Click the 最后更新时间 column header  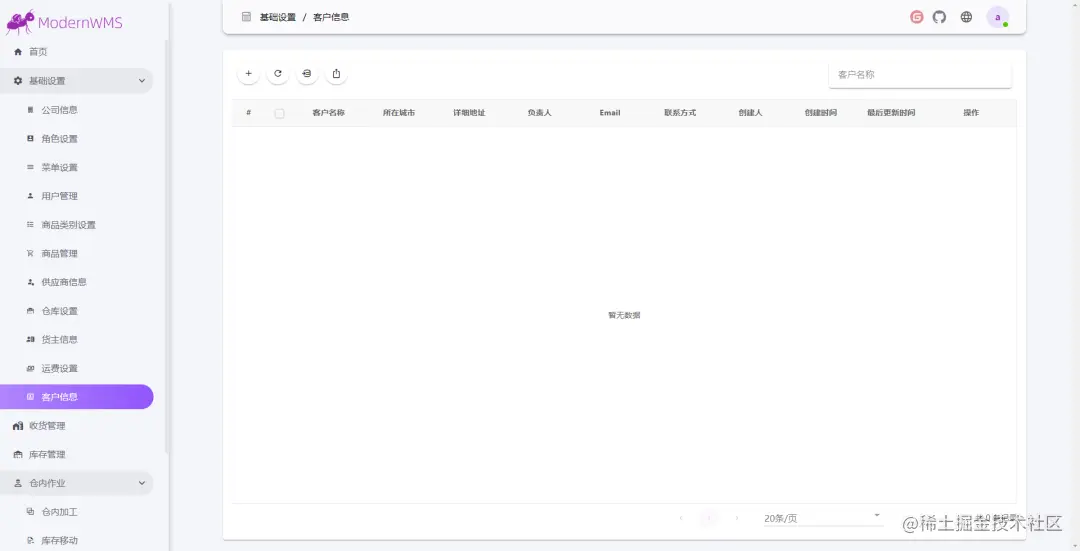pos(891,113)
